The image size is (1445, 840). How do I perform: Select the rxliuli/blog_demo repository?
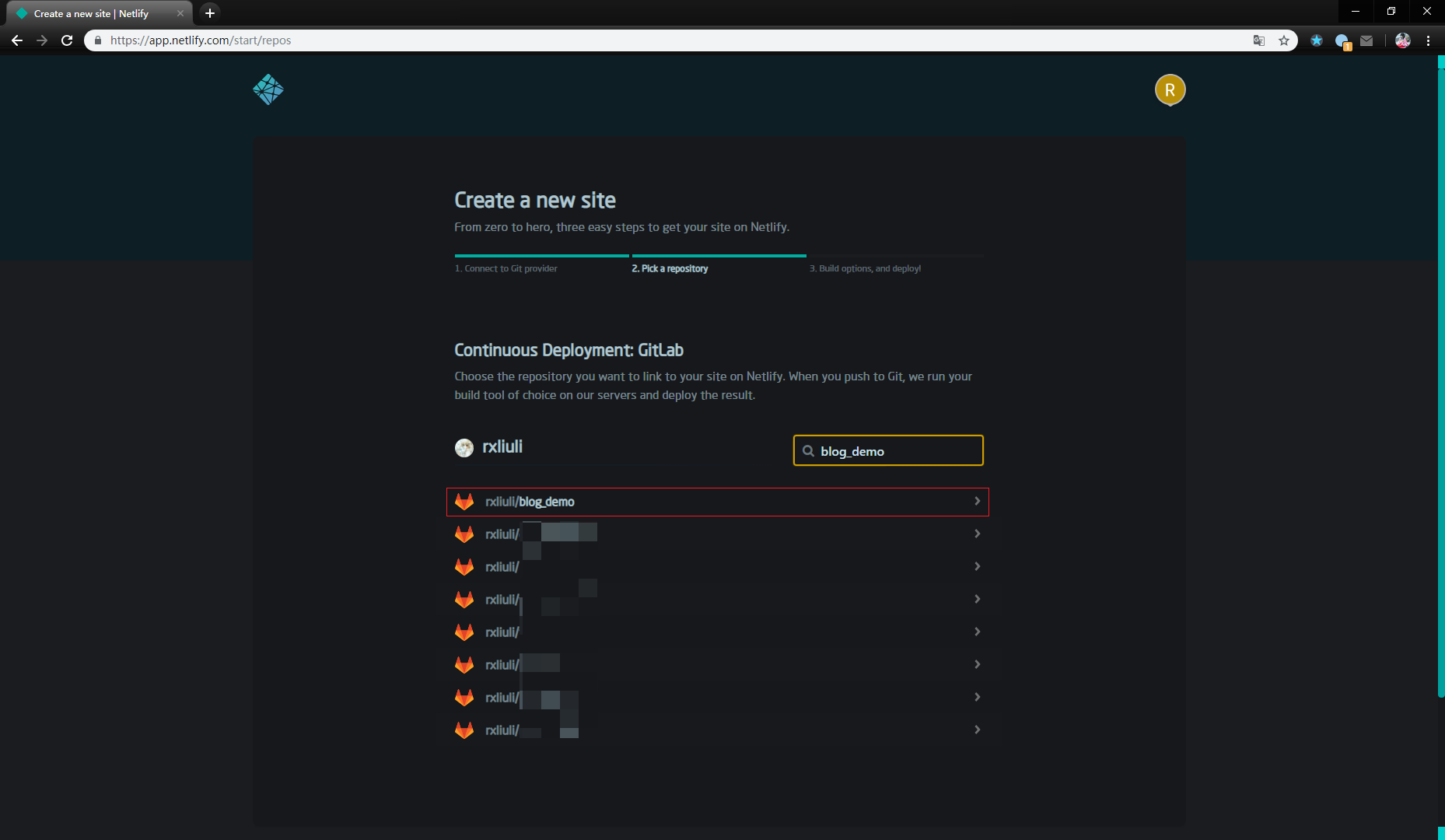coord(718,502)
